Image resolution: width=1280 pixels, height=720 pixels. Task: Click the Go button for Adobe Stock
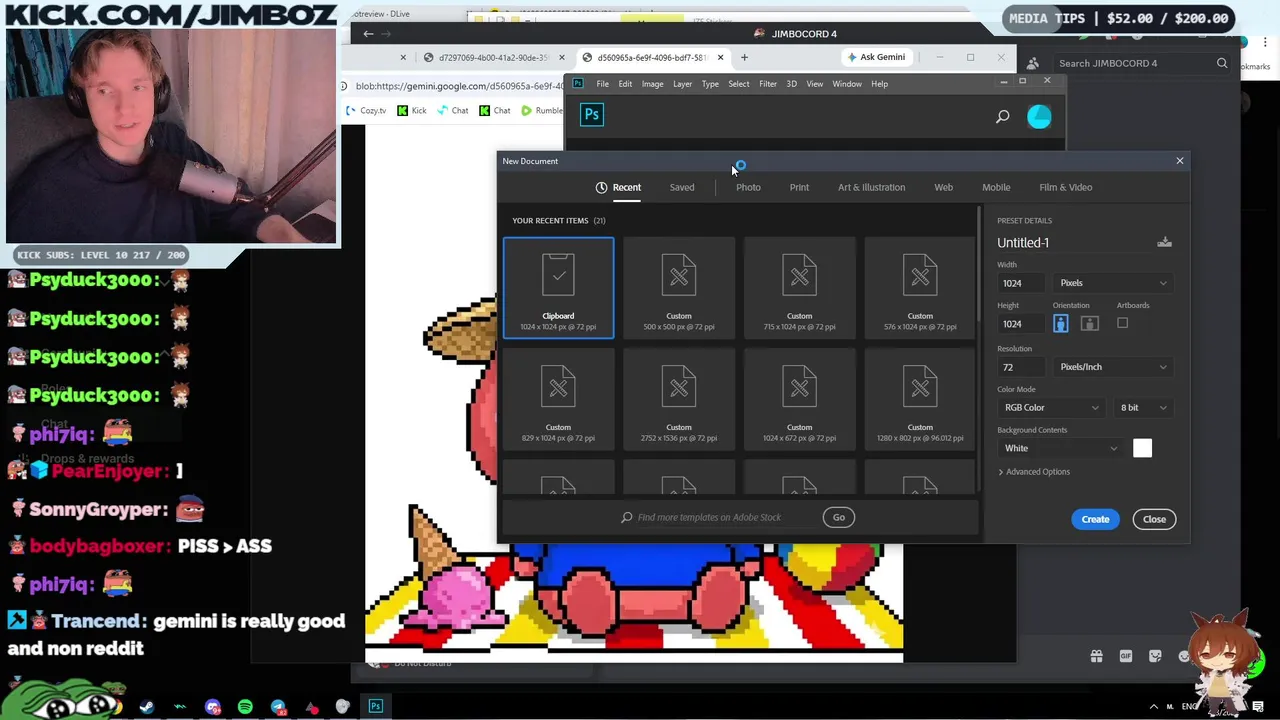[x=839, y=517]
